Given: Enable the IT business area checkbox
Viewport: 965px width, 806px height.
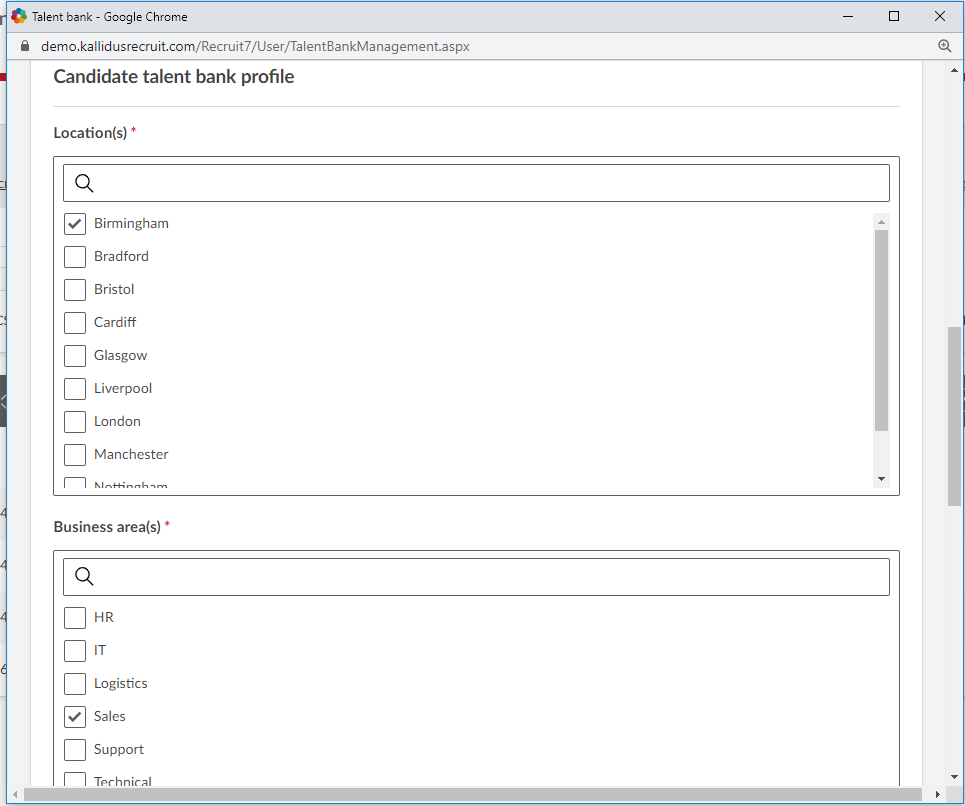Looking at the screenshot, I should tap(75, 651).
